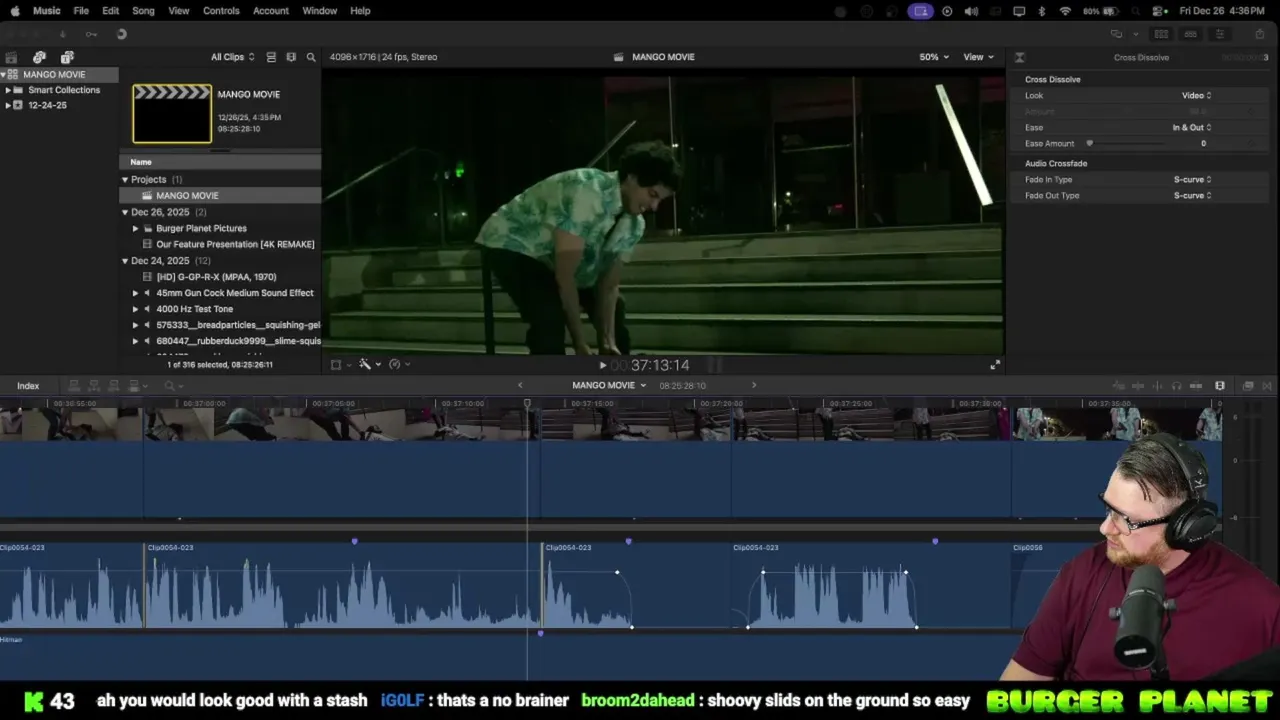
Task: Select Our Feature Presentation [4K REMAKE] clip
Action: coord(235,244)
